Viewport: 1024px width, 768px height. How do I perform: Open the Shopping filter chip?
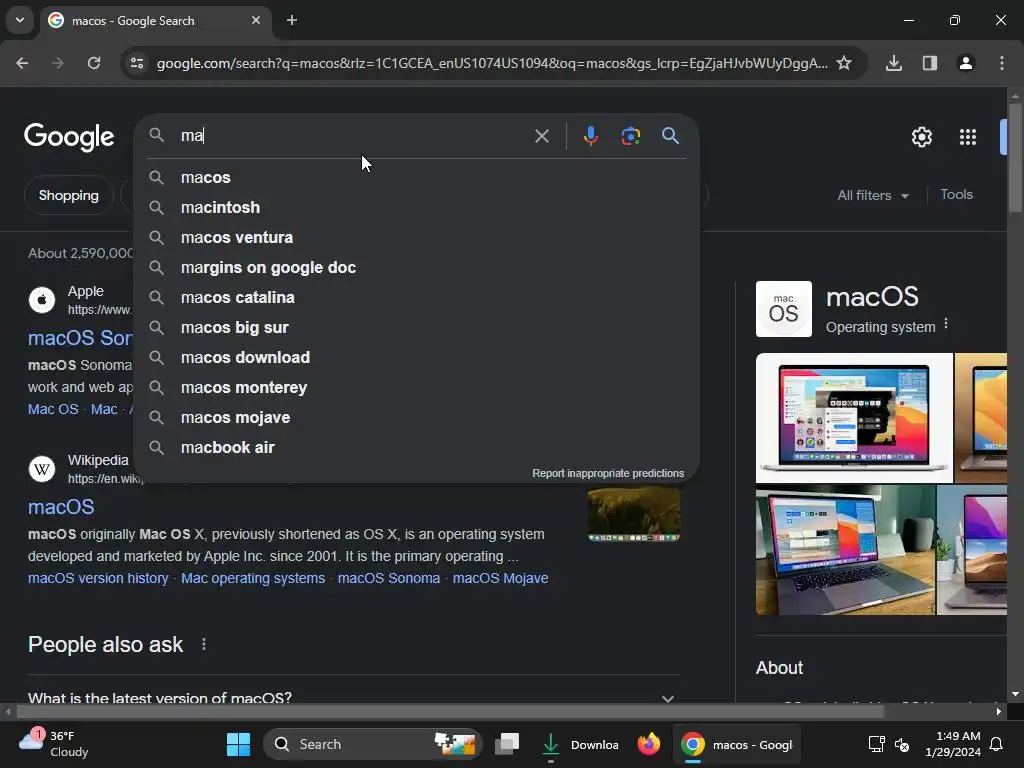point(69,195)
